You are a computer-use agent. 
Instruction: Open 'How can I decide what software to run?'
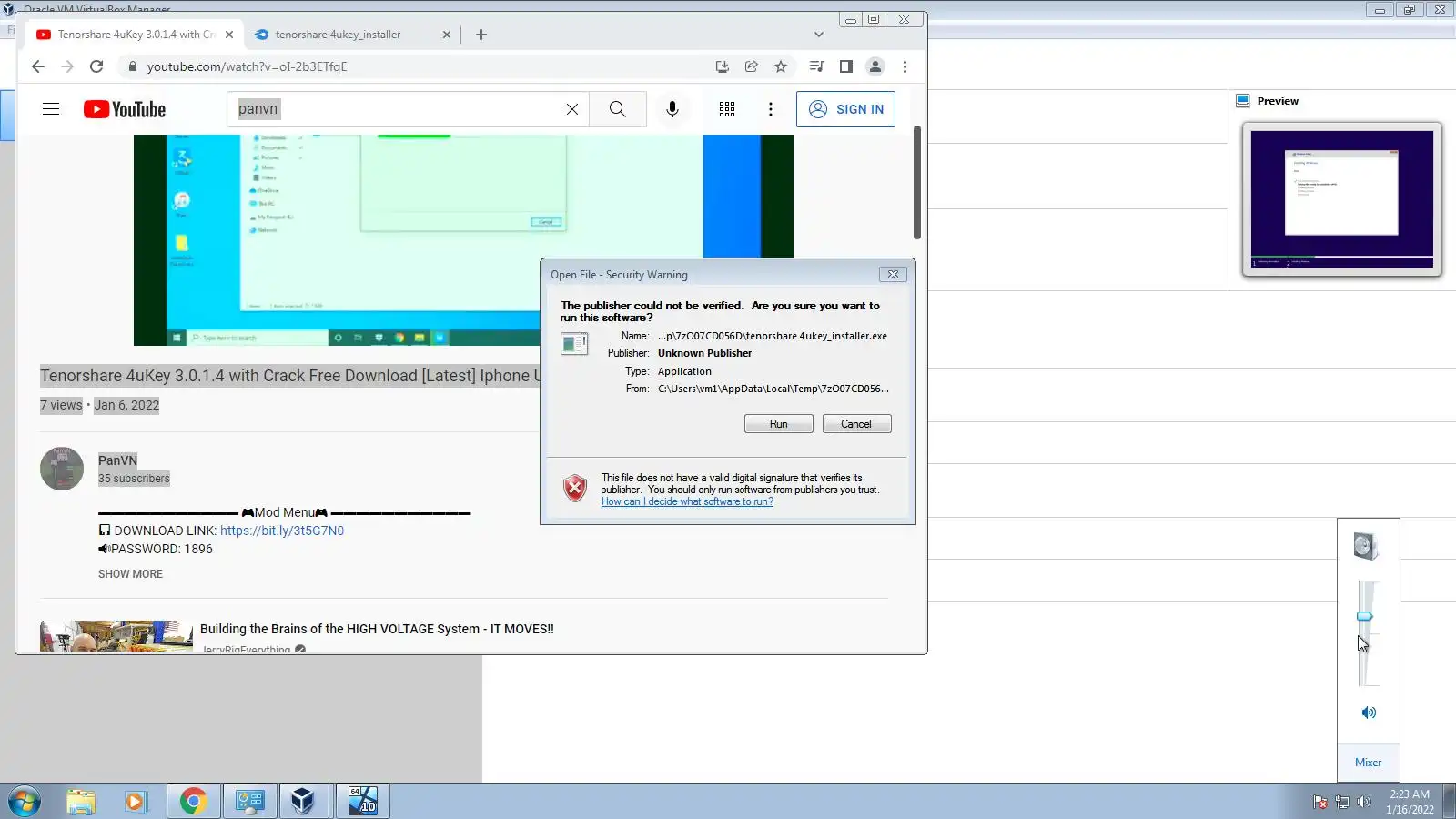tap(687, 502)
